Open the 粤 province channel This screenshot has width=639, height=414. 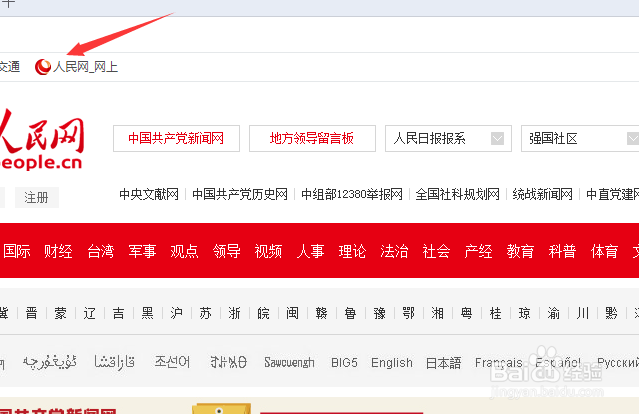[x=466, y=313]
